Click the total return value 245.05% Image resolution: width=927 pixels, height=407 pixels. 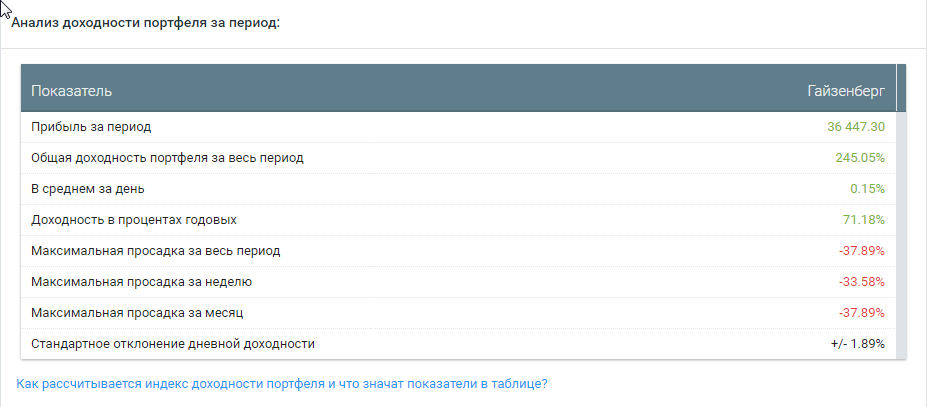[860, 158]
